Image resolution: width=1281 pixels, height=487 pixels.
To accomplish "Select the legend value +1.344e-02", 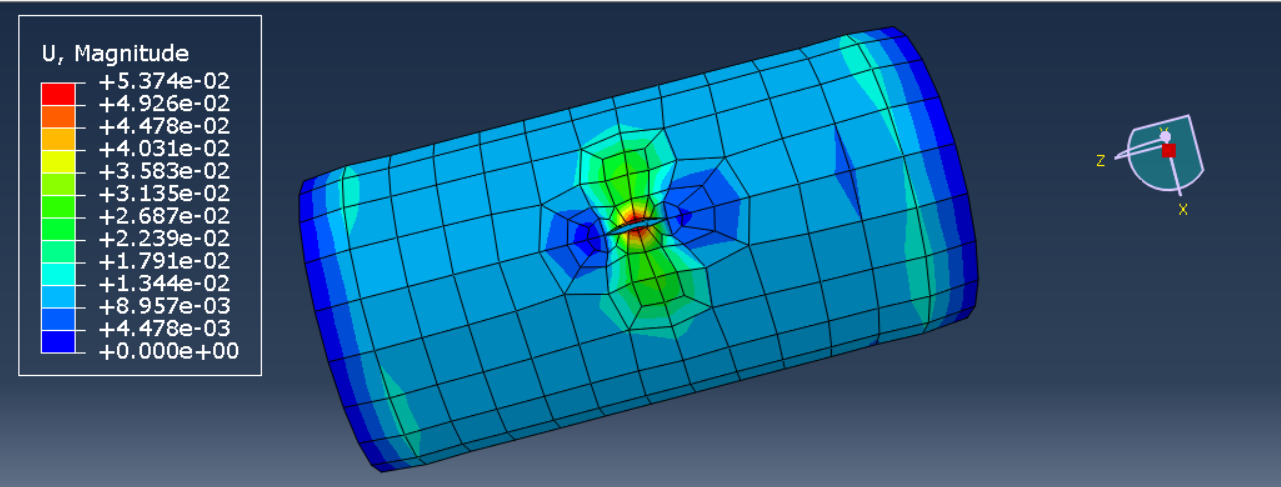I will click(164, 284).
